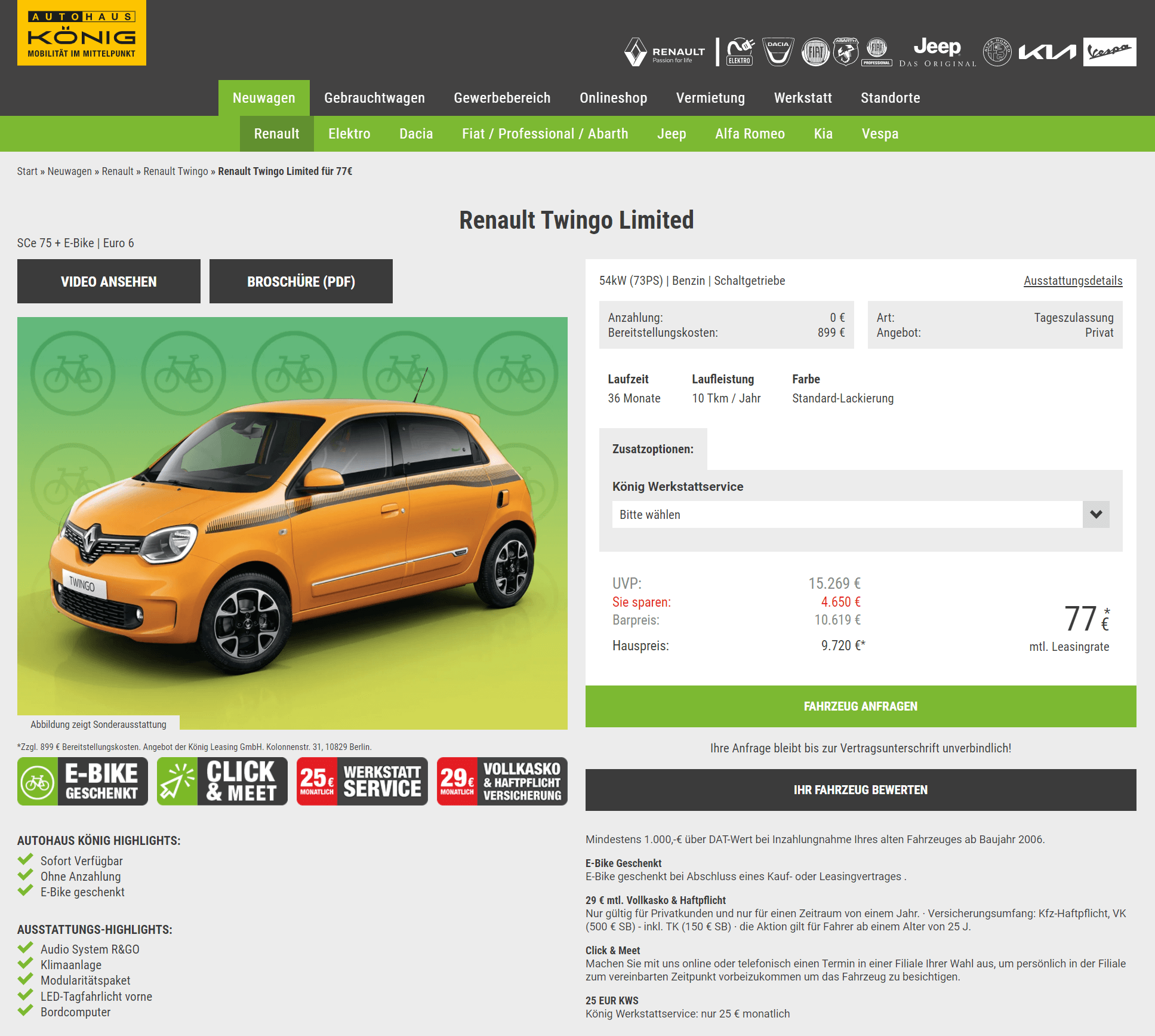This screenshot has width=1155, height=1036.
Task: Click the LED-Tagfahrlicht vorne highlight
Action: [96, 997]
